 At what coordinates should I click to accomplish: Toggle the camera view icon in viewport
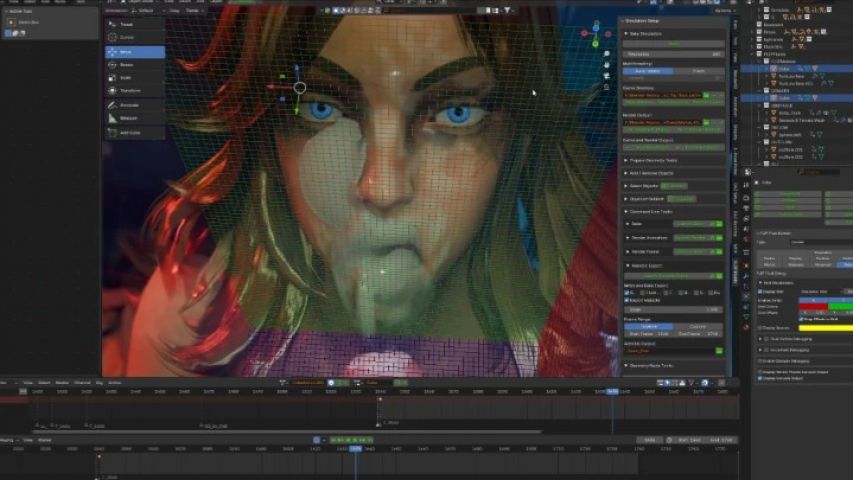tap(607, 76)
